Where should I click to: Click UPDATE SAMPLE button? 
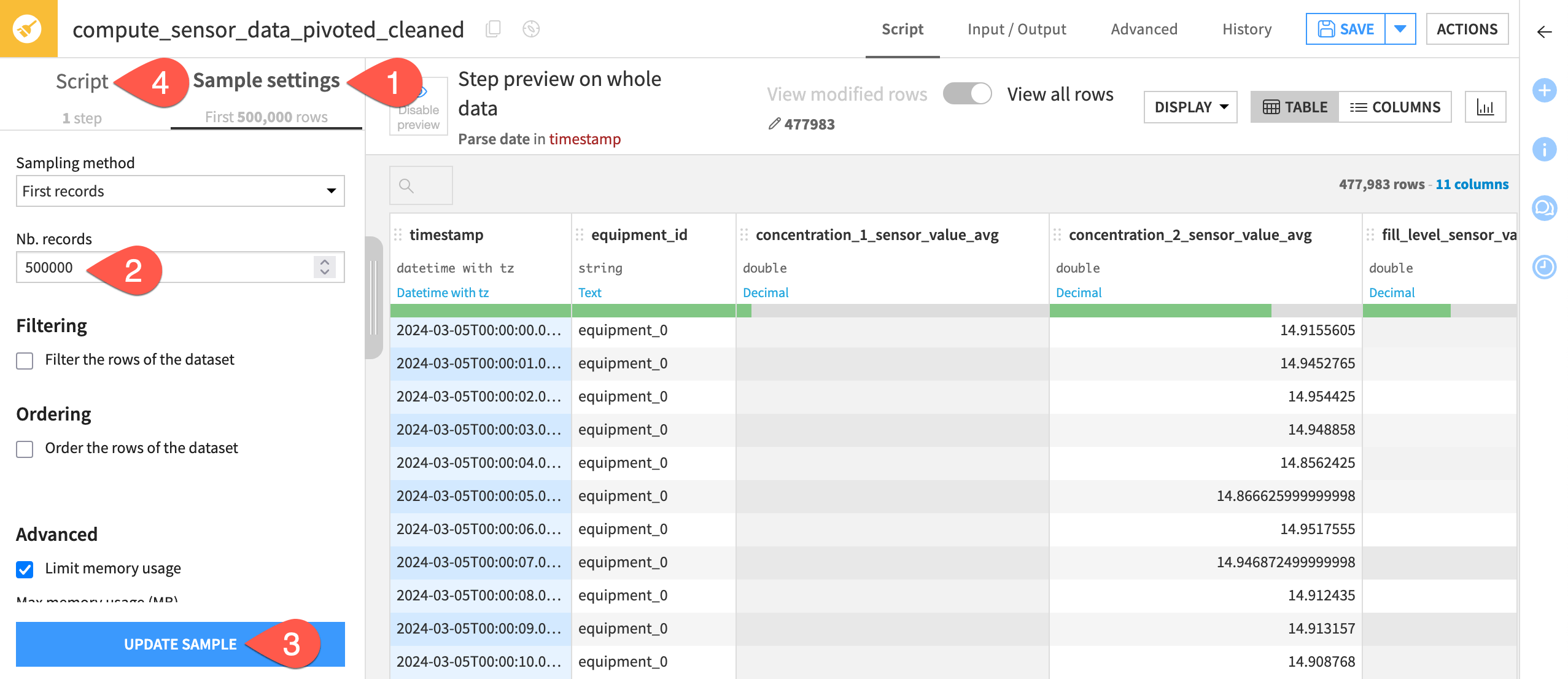coord(180,644)
